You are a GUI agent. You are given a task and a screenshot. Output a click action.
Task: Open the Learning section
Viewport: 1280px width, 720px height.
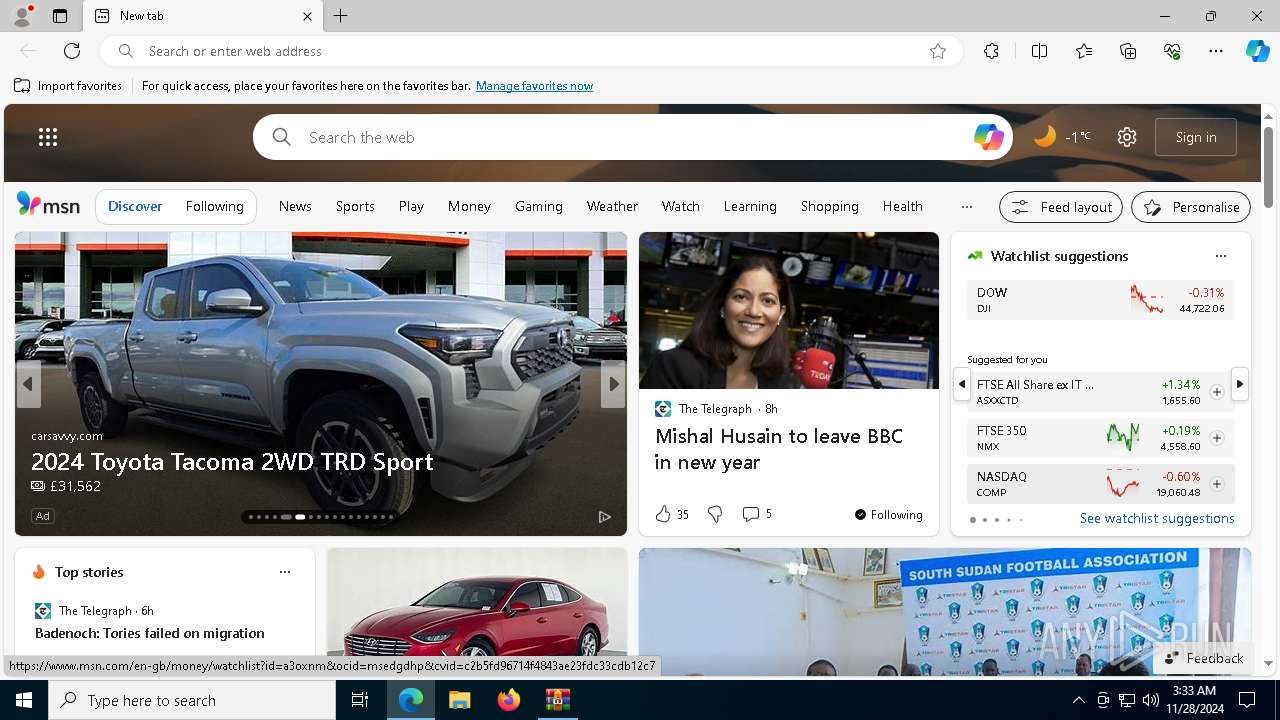click(x=750, y=206)
